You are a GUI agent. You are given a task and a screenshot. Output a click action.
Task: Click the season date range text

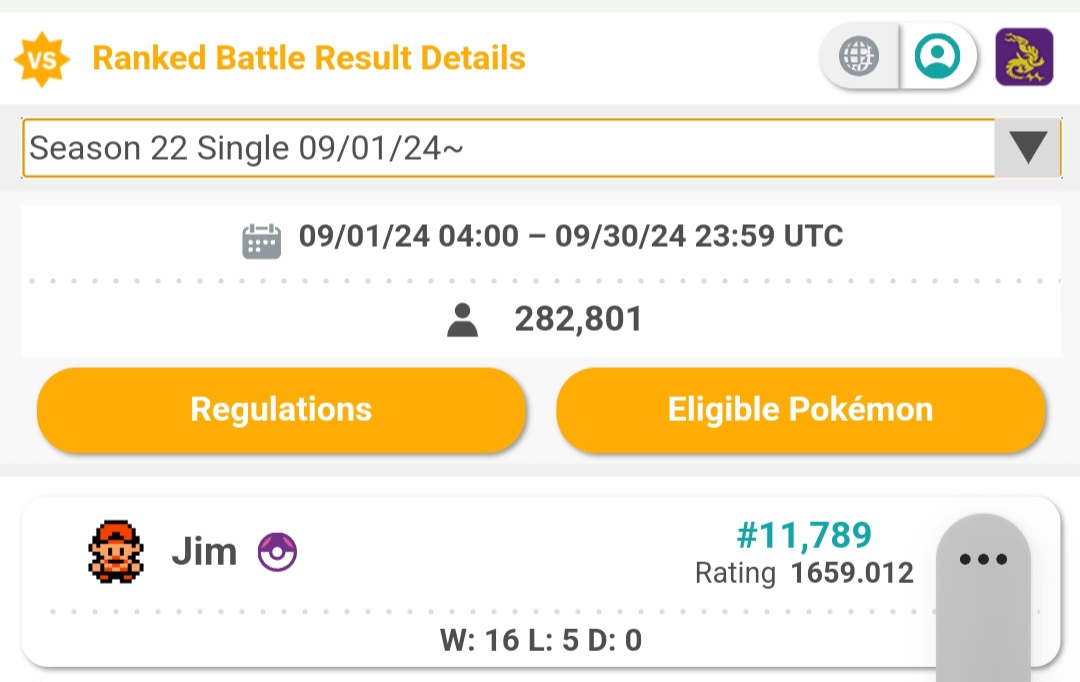coord(571,236)
